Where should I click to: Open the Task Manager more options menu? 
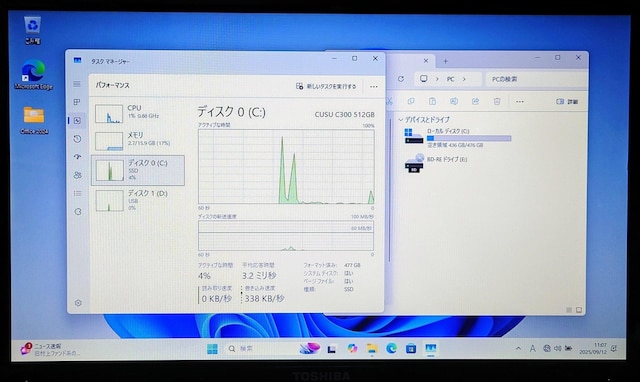tap(373, 87)
